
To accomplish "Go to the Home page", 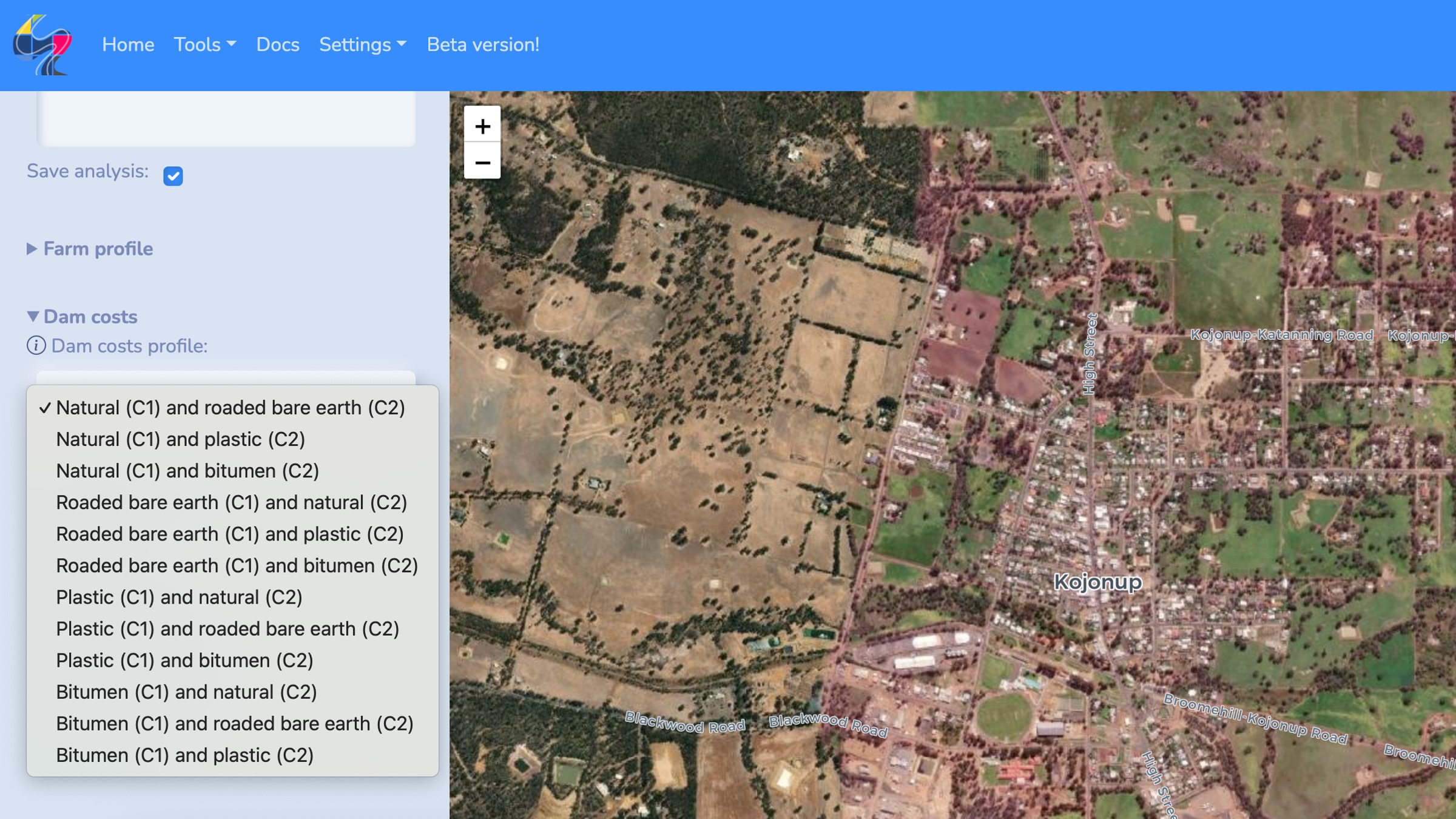I will coord(128,45).
